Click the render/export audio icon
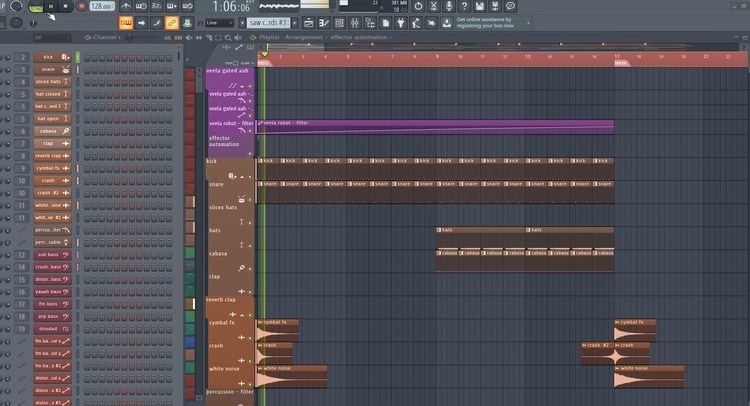The width and height of the screenshot is (750, 406). click(495, 6)
